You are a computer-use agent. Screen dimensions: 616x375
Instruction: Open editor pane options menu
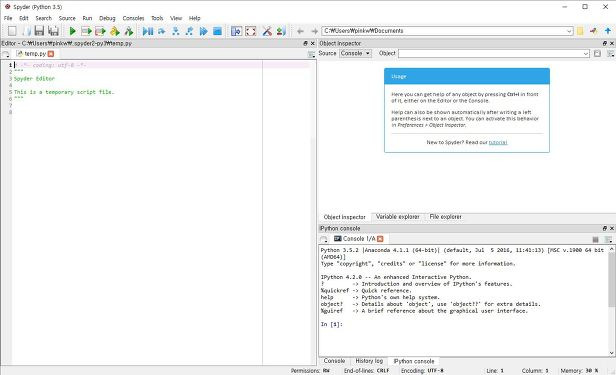click(311, 54)
